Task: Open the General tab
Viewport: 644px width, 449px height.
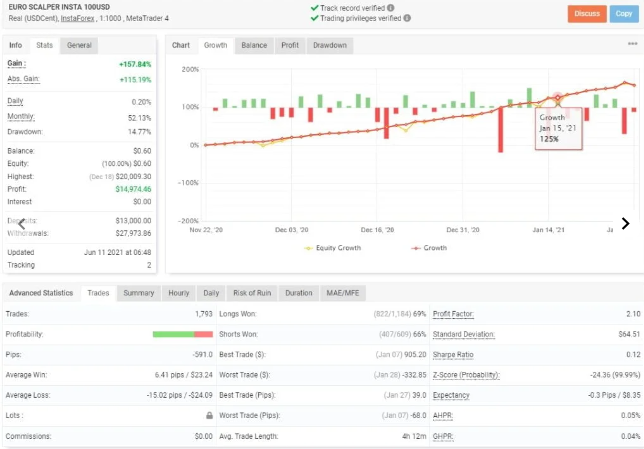Action: pos(79,45)
